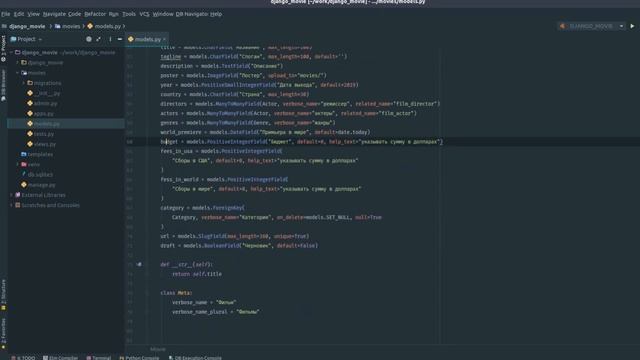The height and width of the screenshot is (360, 640).
Task: Open the Navigate menu
Action: [54, 14]
